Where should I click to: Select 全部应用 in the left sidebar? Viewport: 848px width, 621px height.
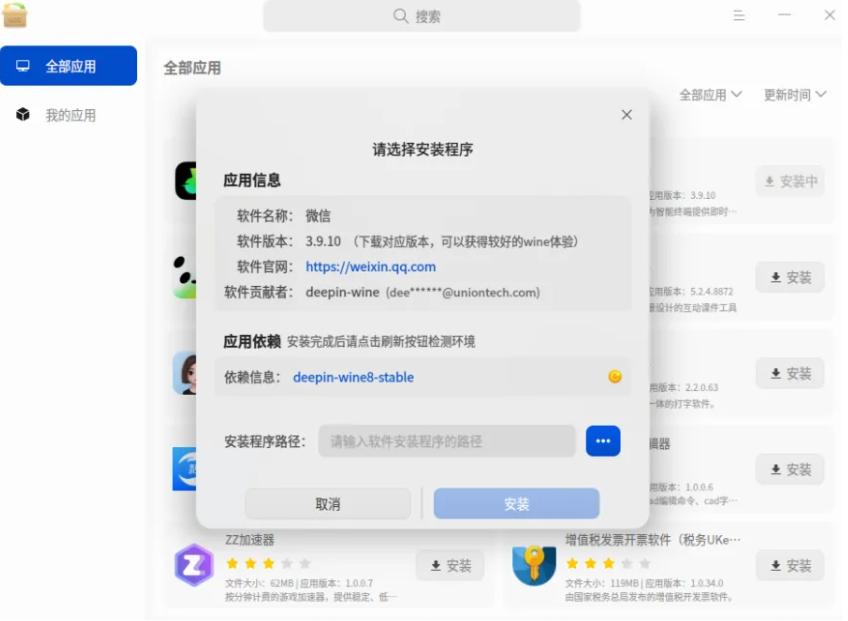[70, 65]
